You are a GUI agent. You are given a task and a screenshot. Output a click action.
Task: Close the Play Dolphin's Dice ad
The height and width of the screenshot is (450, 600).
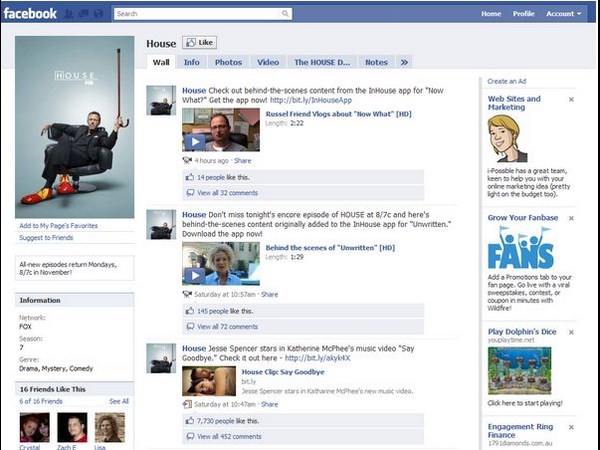click(571, 330)
